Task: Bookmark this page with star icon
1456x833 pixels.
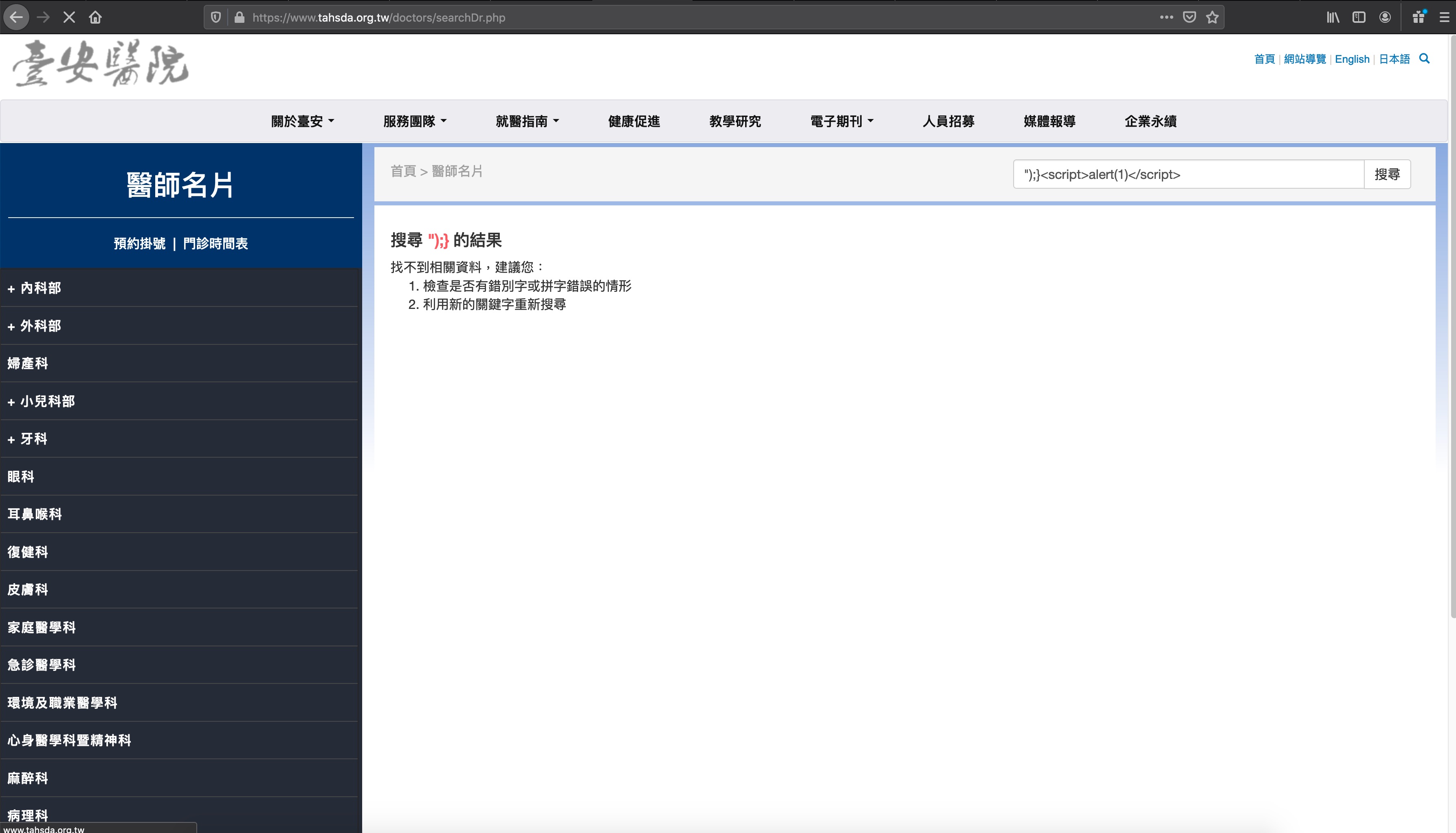Action: click(1212, 17)
